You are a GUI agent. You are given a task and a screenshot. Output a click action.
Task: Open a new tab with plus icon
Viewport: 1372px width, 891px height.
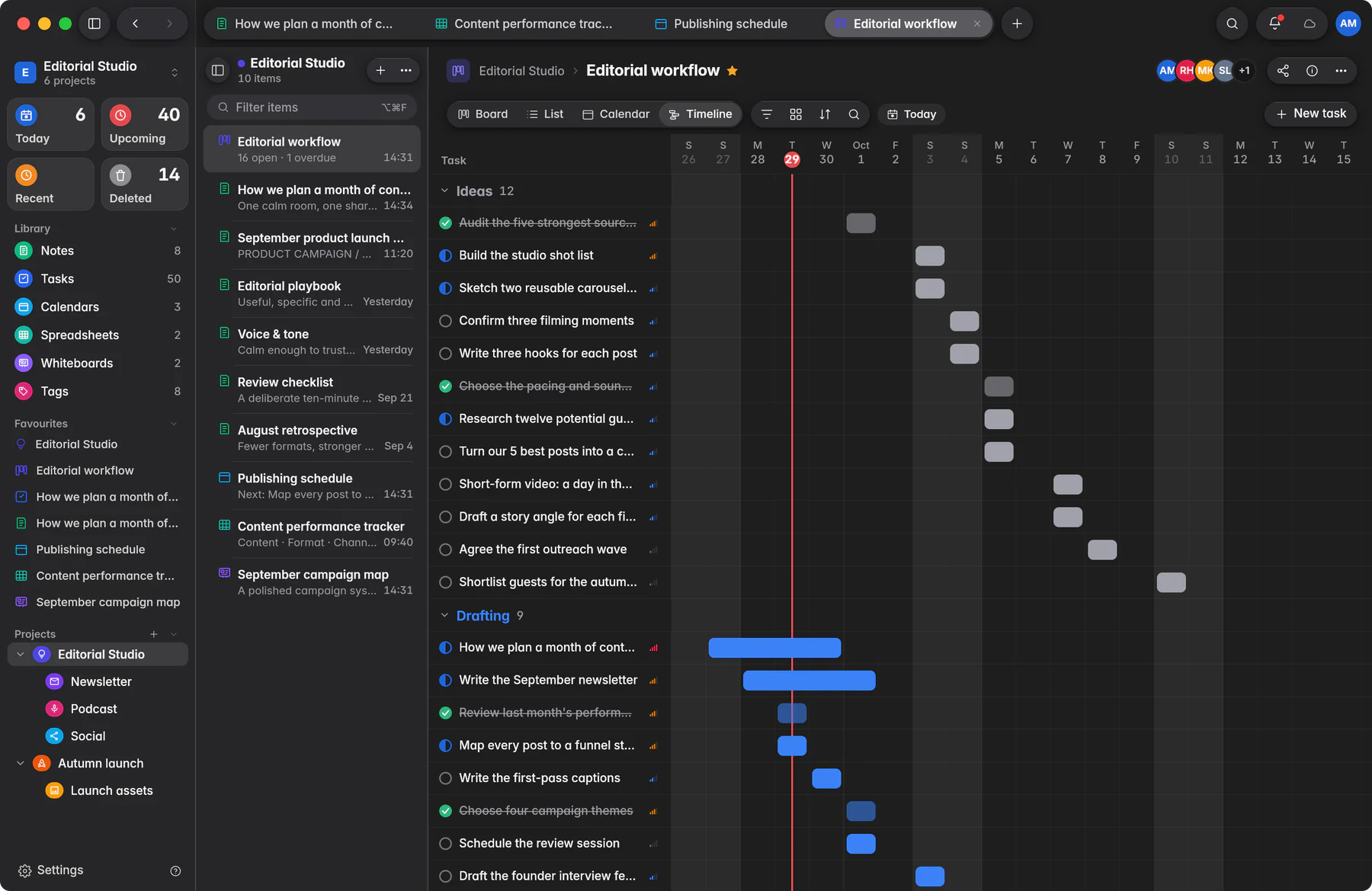(x=1017, y=24)
